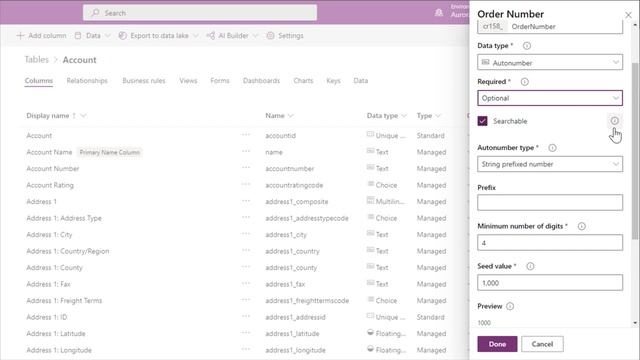Open Settings gear in toolbar
The height and width of the screenshot is (360, 640).
270,36
